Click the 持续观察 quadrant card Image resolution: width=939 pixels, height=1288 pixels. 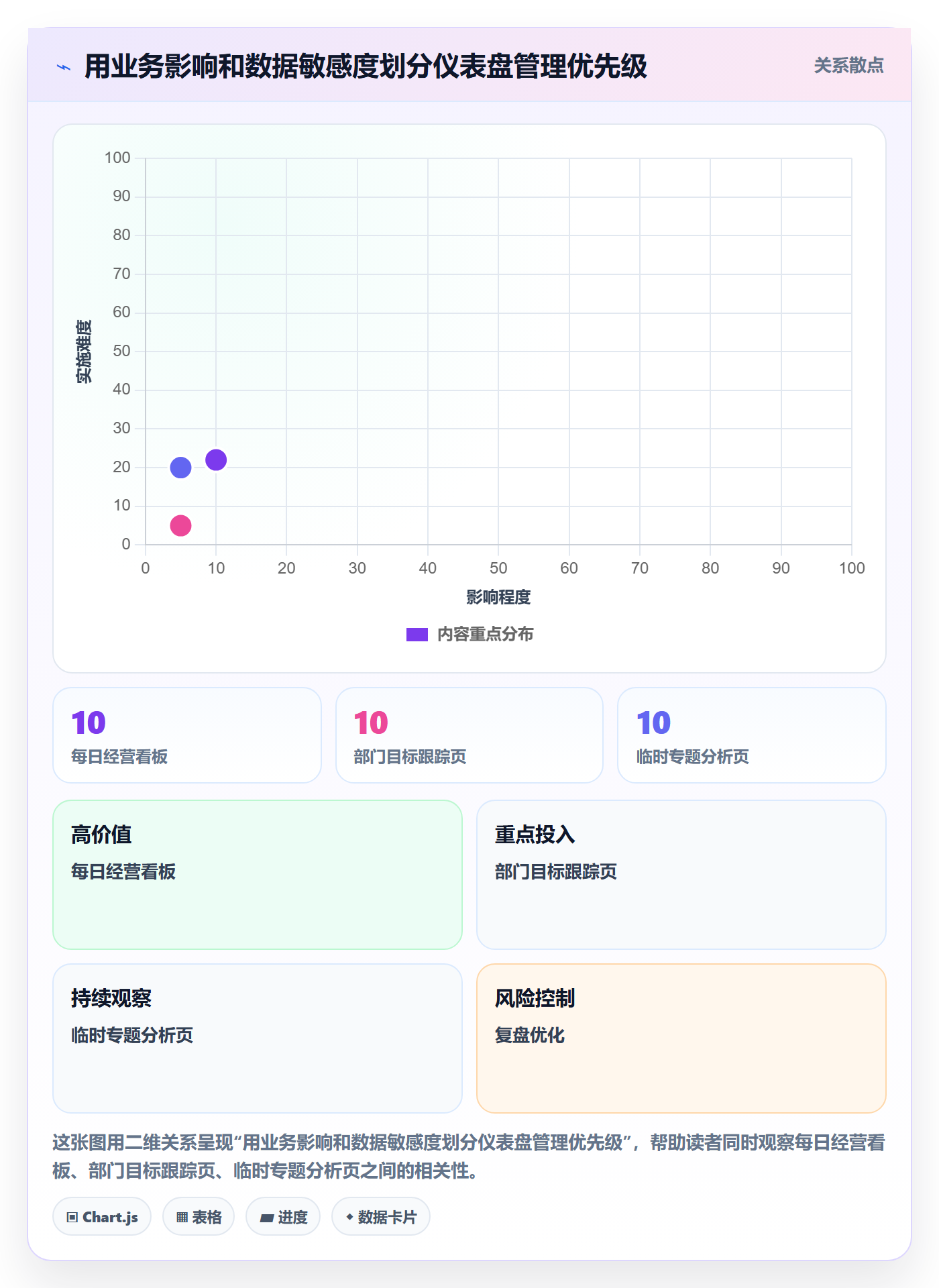258,1038
